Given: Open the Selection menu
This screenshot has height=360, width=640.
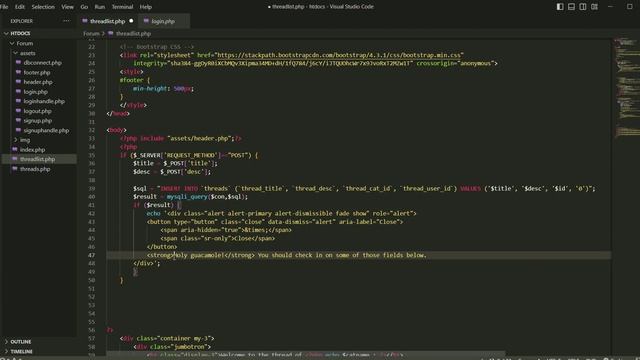Looking at the screenshot, I should point(43,7).
